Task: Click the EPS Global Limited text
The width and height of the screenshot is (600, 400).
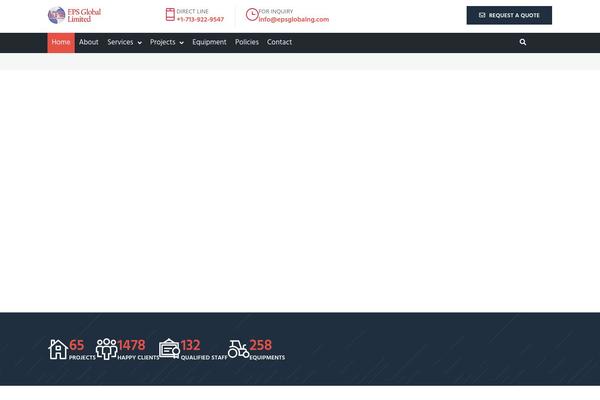Action: 84,15
